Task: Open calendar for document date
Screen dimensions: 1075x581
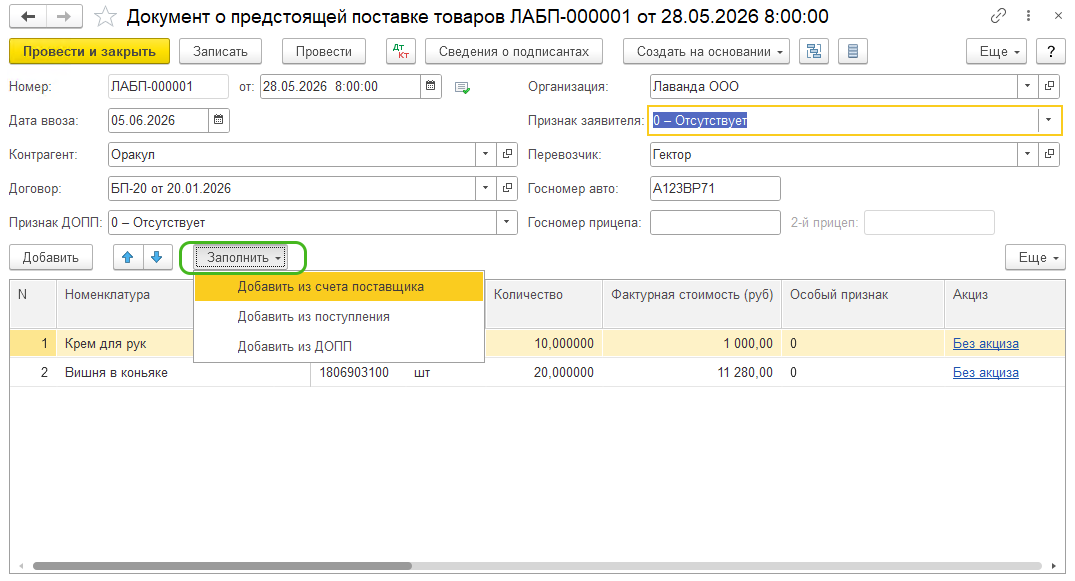Action: click(431, 86)
